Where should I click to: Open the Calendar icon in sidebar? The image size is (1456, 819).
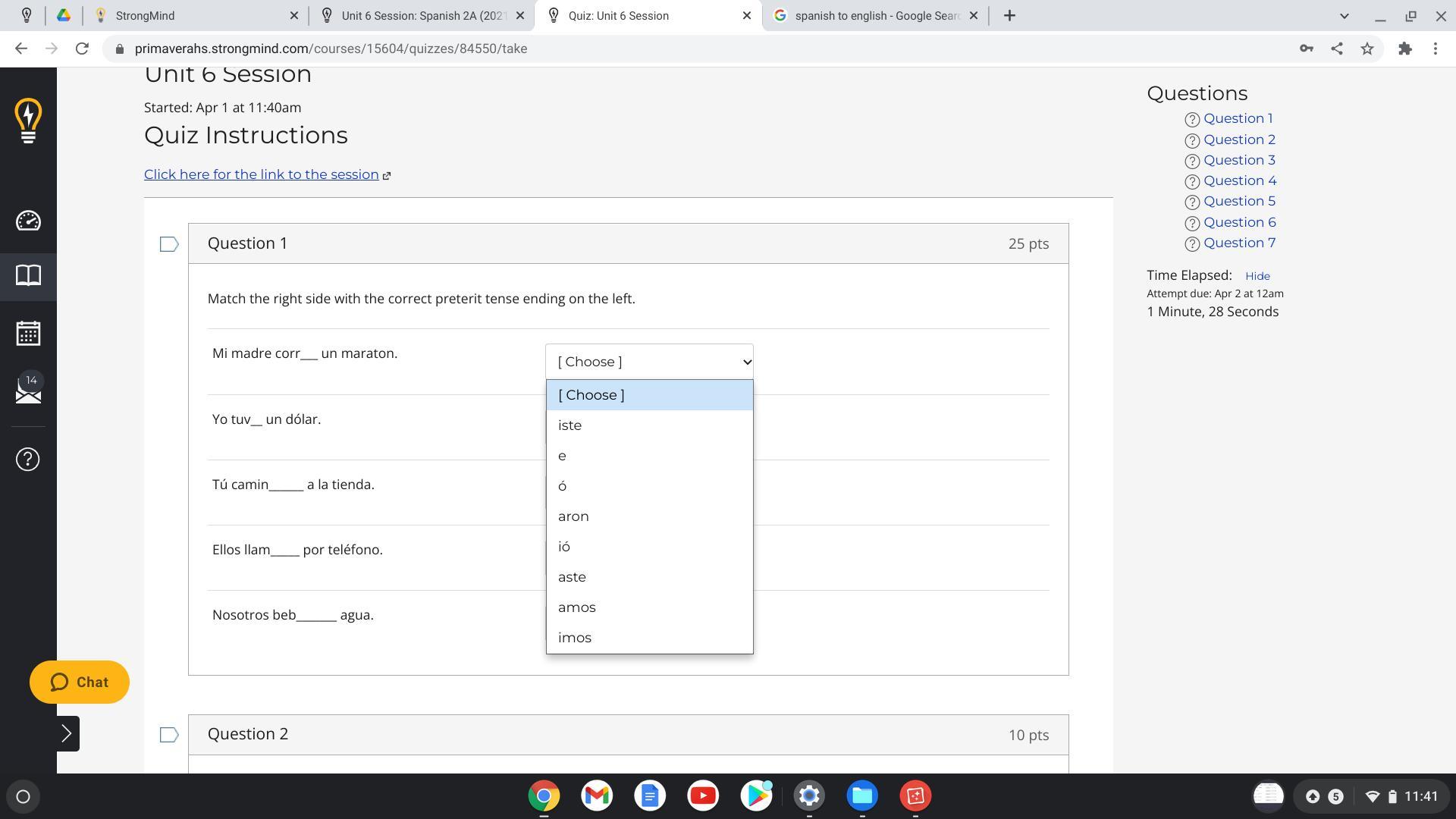point(28,334)
